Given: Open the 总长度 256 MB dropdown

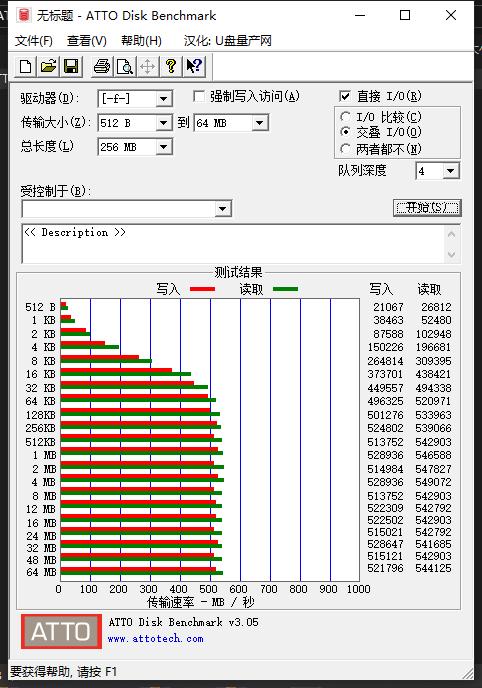Looking at the screenshot, I should click(x=164, y=147).
